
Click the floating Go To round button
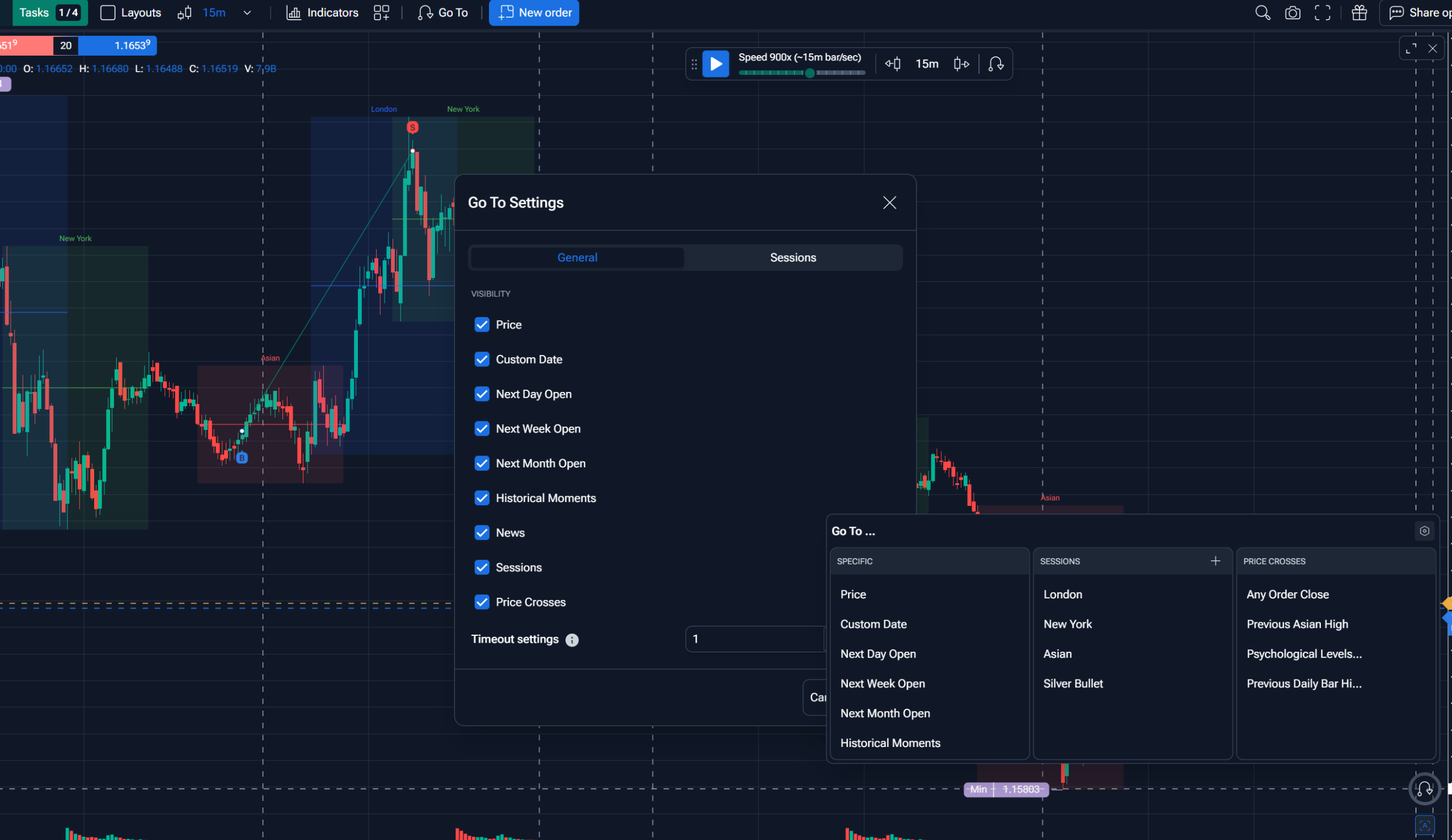[1424, 789]
